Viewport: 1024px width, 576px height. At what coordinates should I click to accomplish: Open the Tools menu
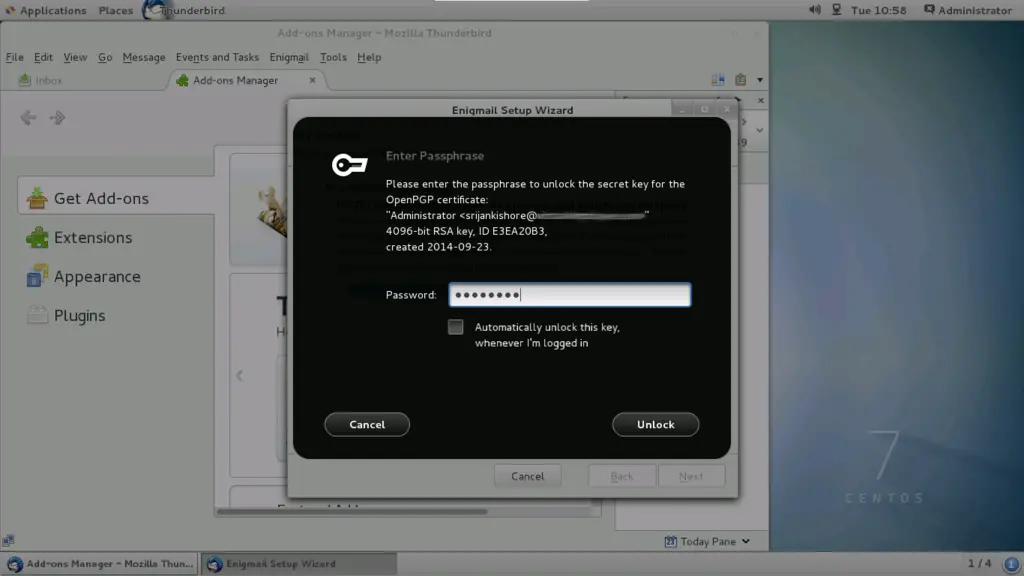tap(333, 57)
